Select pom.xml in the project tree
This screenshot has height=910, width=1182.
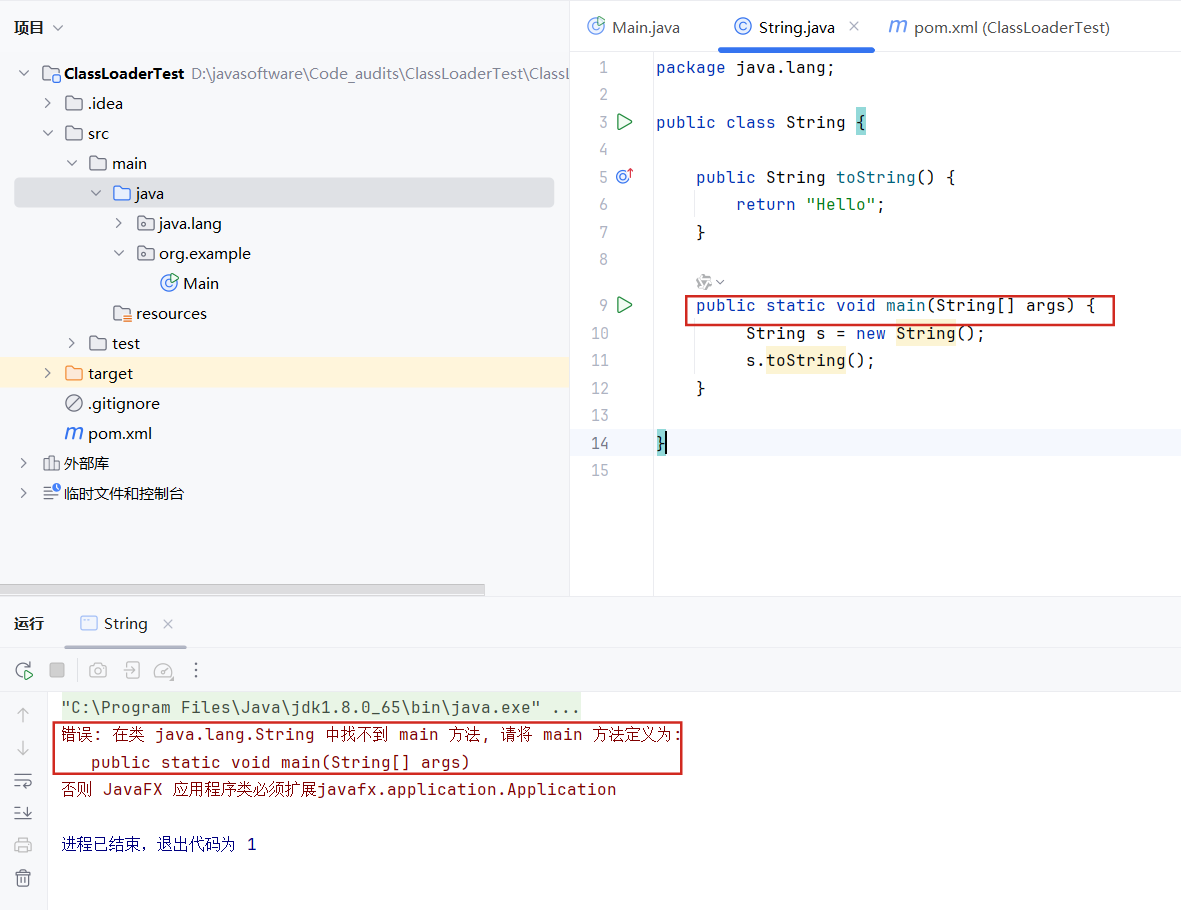[284, 434]
